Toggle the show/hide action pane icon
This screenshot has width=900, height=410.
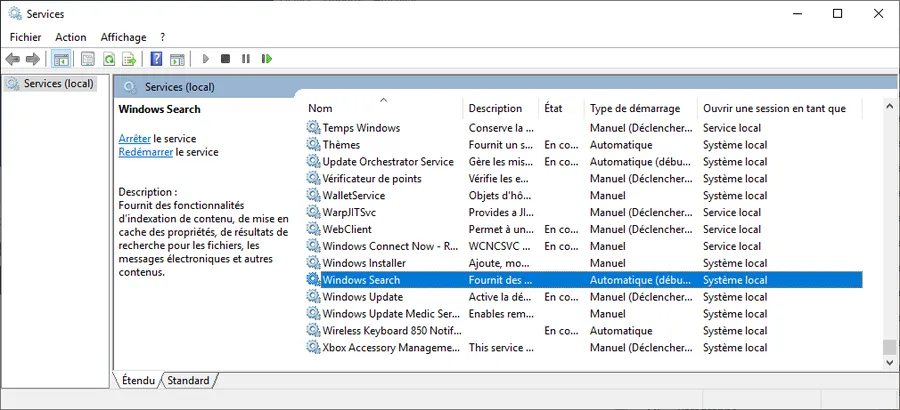coord(177,59)
